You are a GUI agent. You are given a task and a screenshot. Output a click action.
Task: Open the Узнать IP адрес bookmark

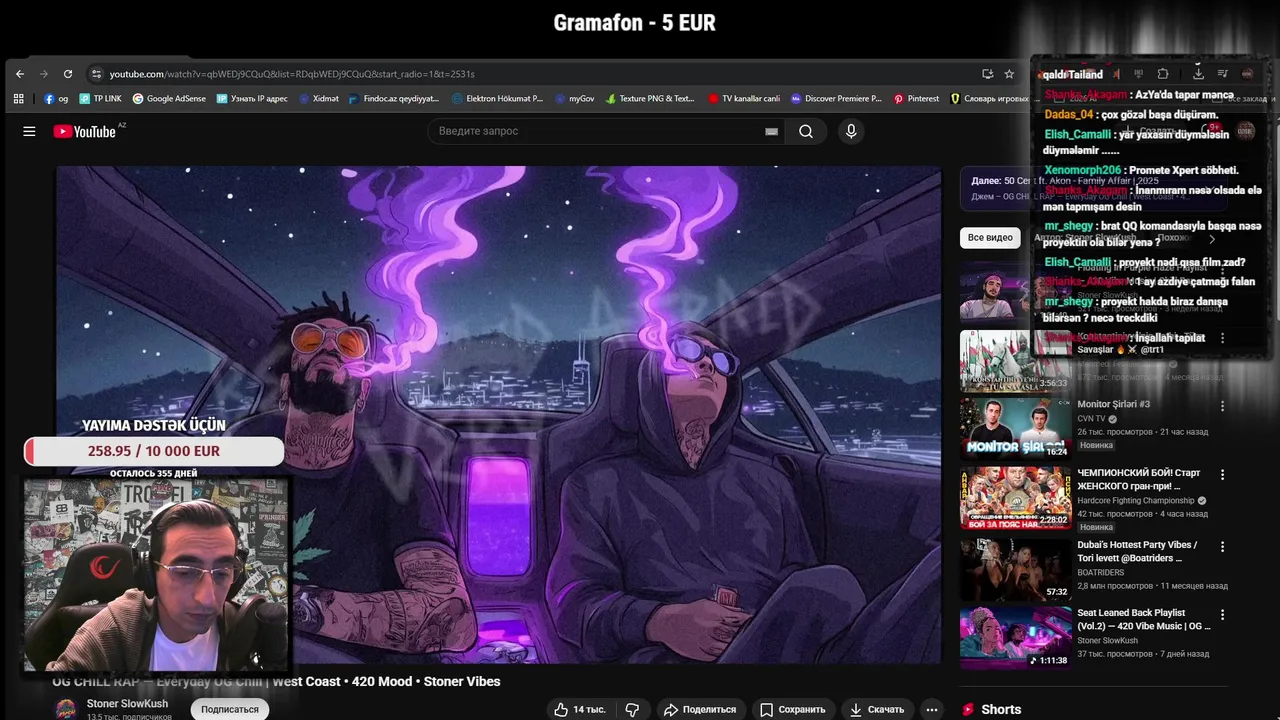251,99
